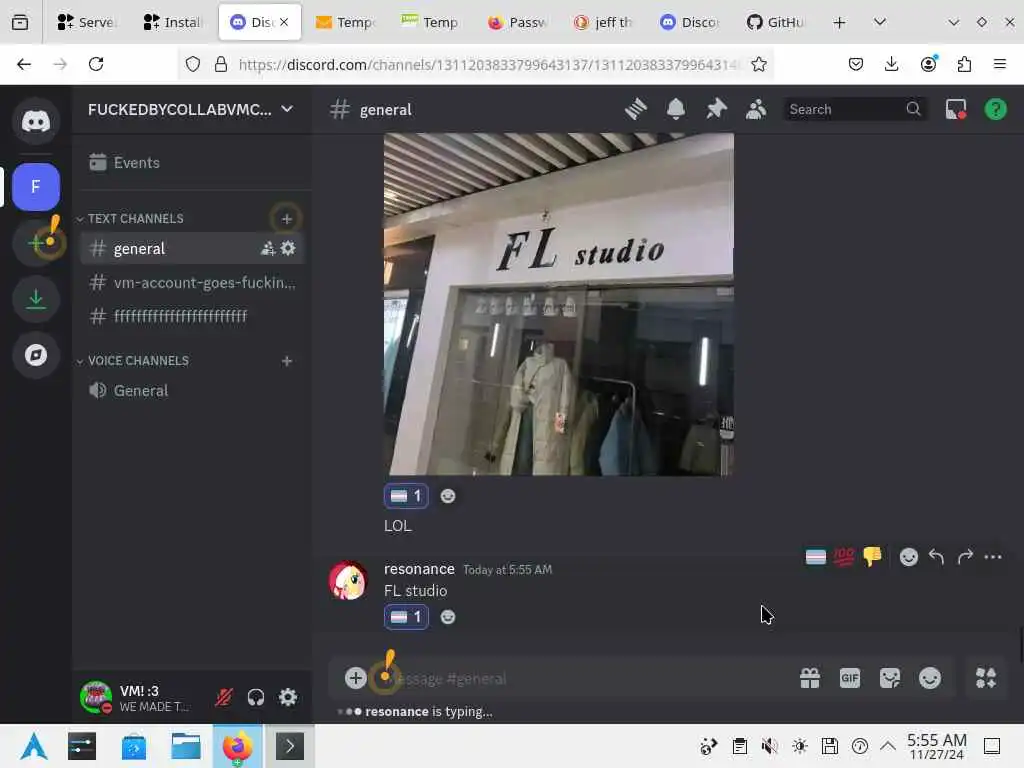Create invite for general channel
The image size is (1024, 768).
pos(268,248)
